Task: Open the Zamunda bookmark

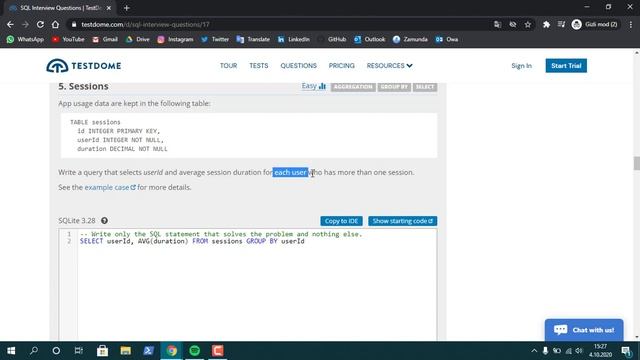Action: 410,39
